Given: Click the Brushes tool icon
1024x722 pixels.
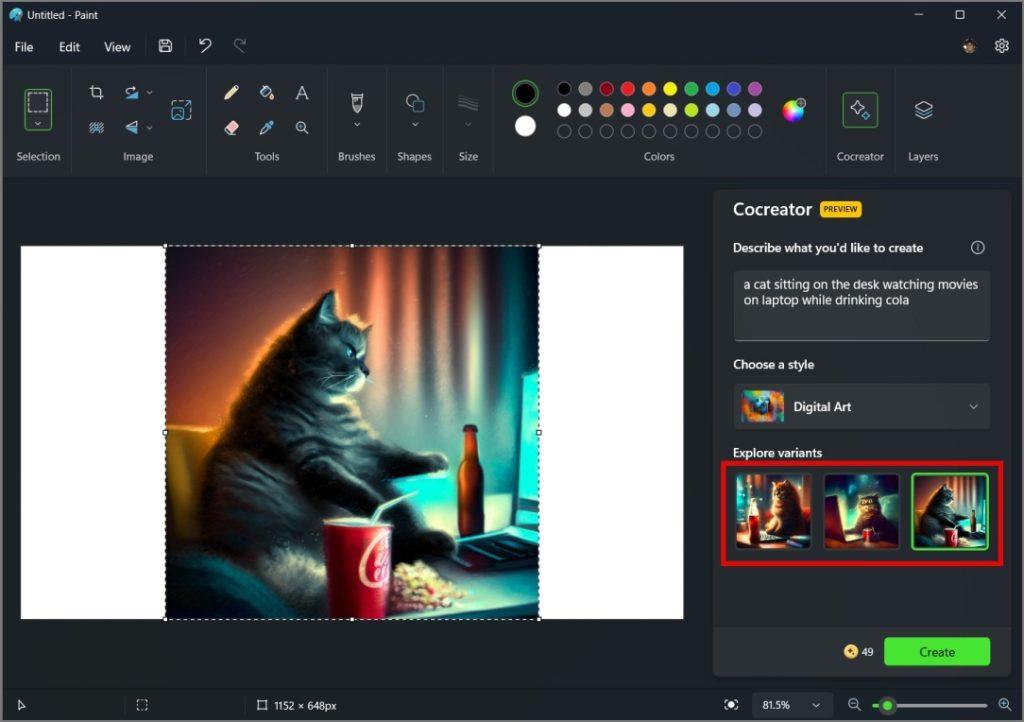Looking at the screenshot, I should 357,103.
